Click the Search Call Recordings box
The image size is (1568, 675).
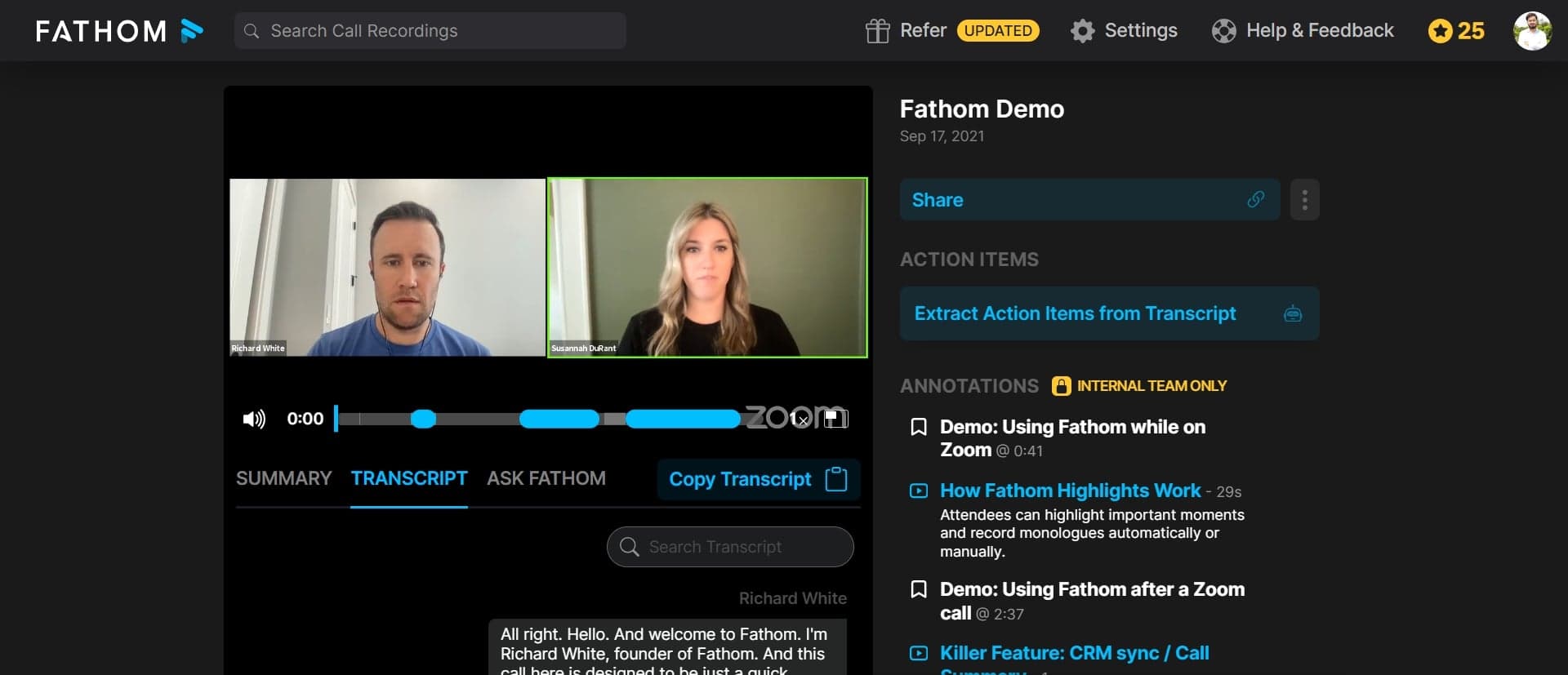click(x=430, y=31)
